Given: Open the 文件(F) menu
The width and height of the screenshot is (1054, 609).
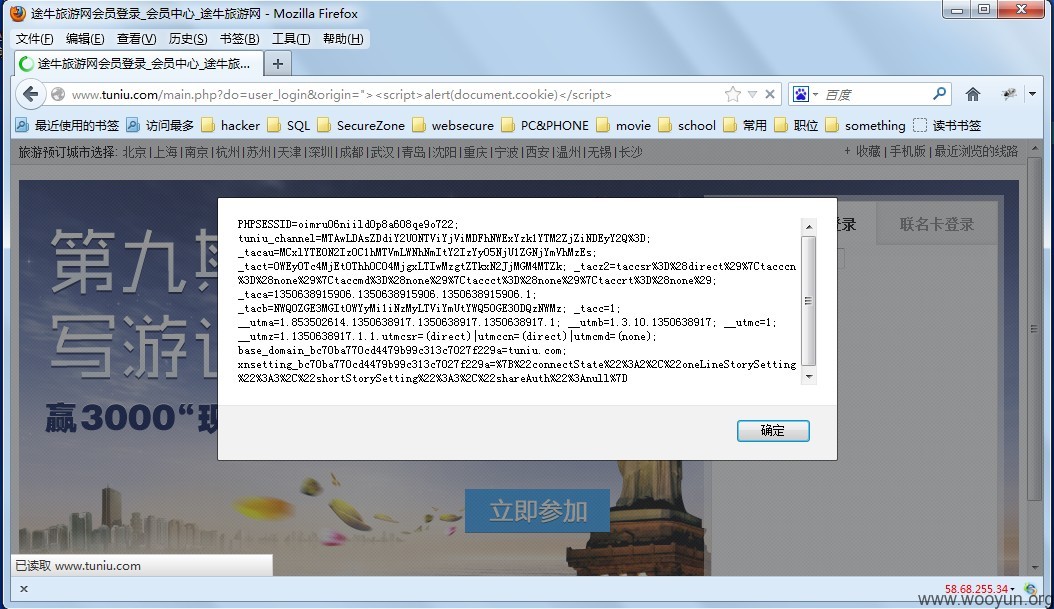Looking at the screenshot, I should [34, 39].
